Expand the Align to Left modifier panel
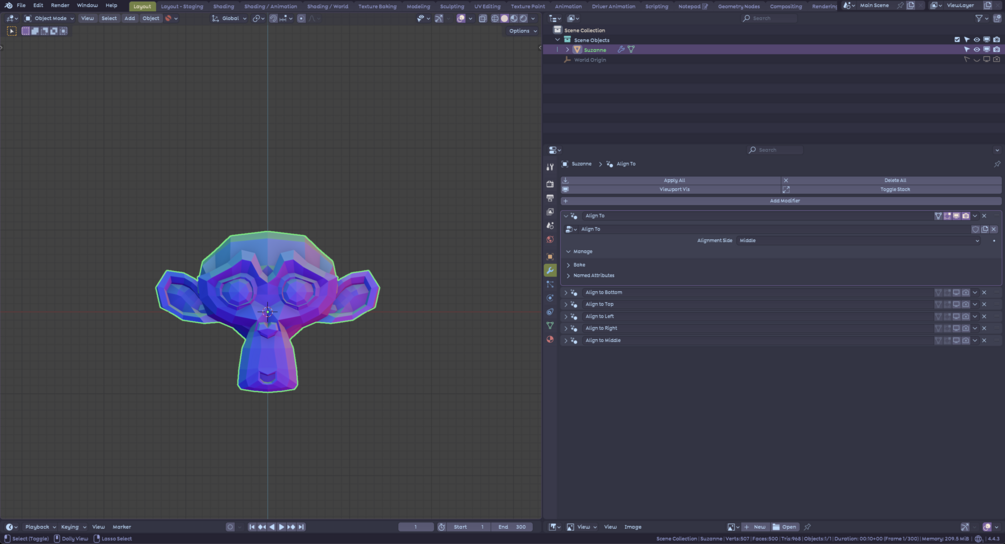This screenshot has height=544, width=1005. coord(566,317)
